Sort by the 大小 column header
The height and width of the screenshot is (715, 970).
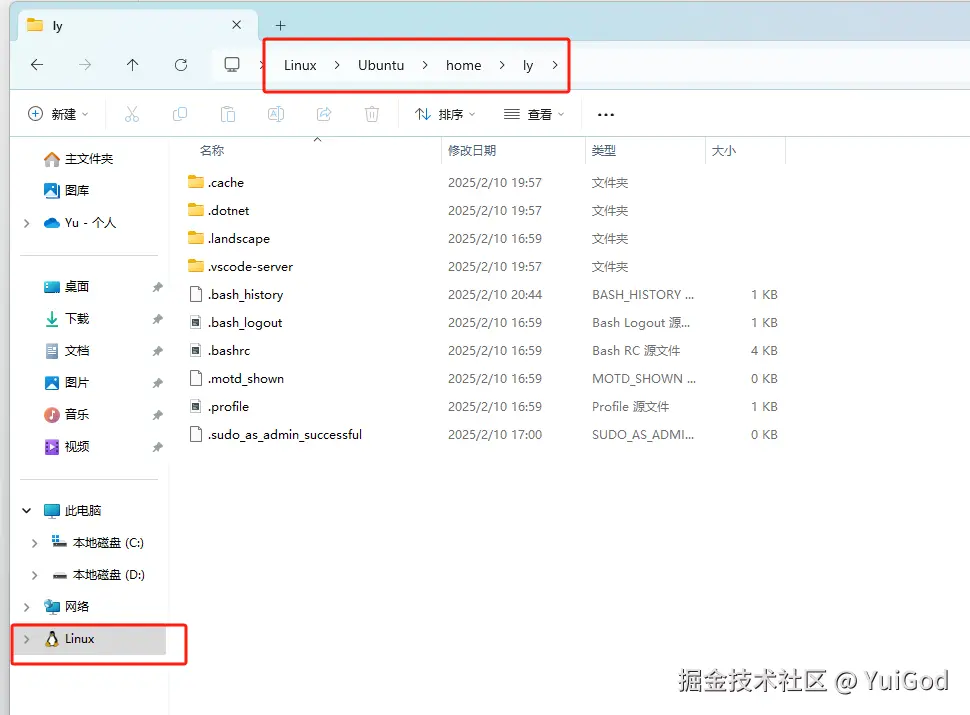(724, 150)
